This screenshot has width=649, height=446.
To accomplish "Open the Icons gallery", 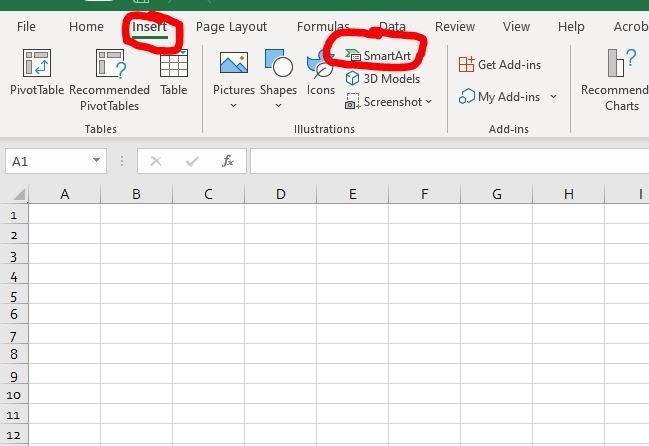I will click(321, 73).
